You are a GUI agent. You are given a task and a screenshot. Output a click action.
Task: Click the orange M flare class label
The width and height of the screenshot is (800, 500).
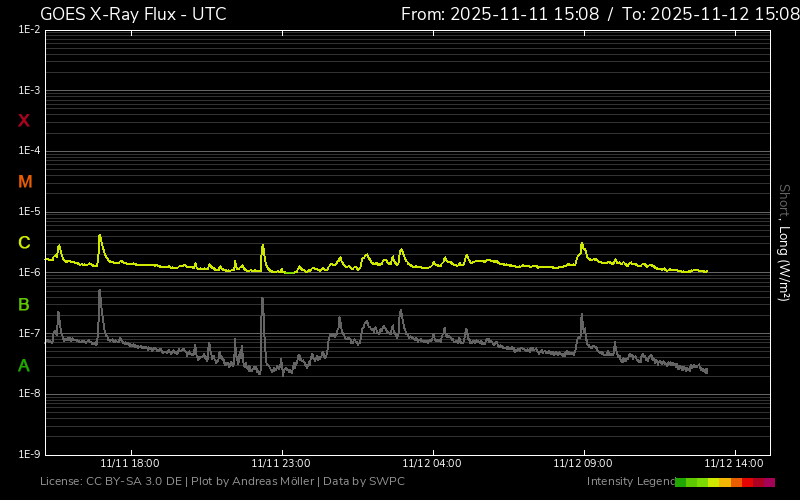(25, 182)
